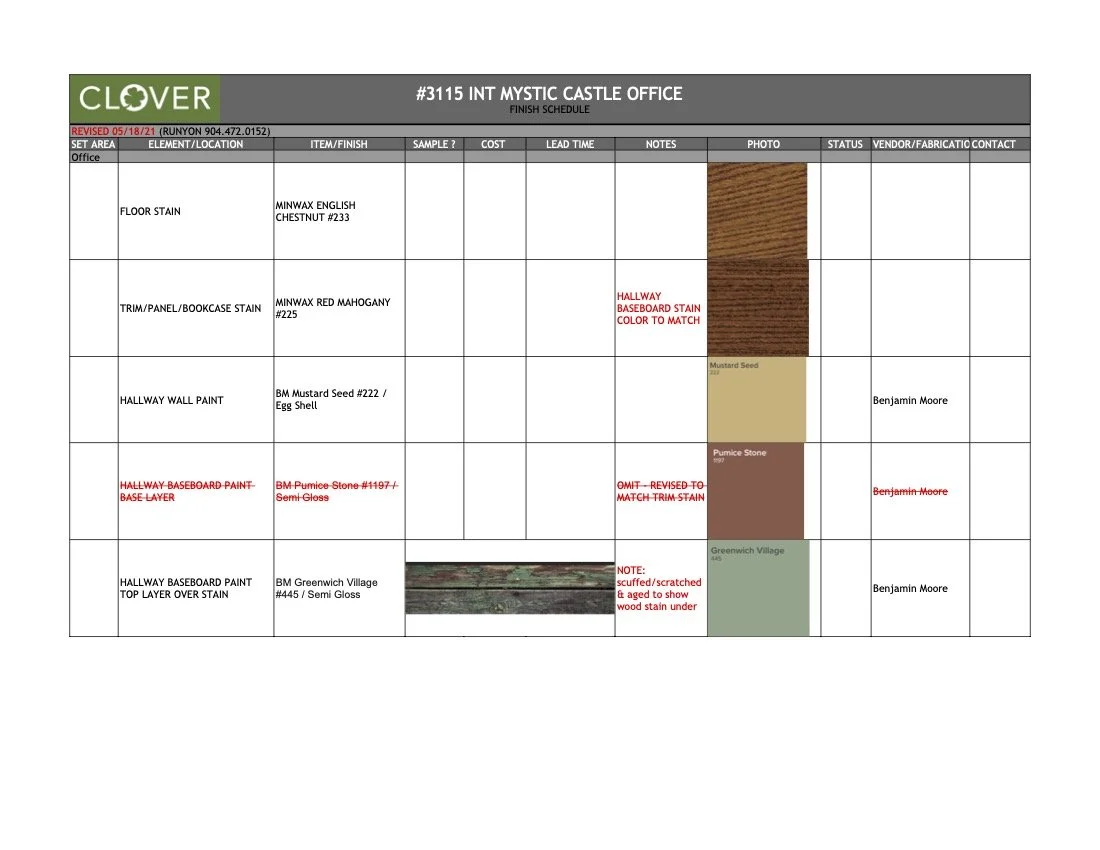Viewport: 1100px width, 850px height.
Task: Select the 'VENDOR/FABRICATIO' column header
Action: click(920, 144)
